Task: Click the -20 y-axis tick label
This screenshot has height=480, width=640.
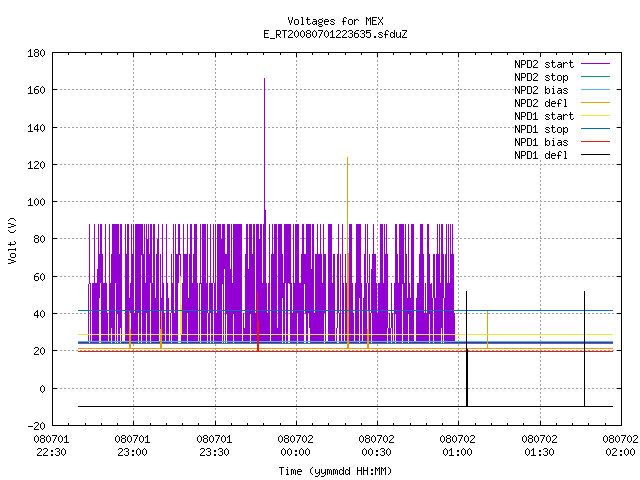Action: [36, 426]
